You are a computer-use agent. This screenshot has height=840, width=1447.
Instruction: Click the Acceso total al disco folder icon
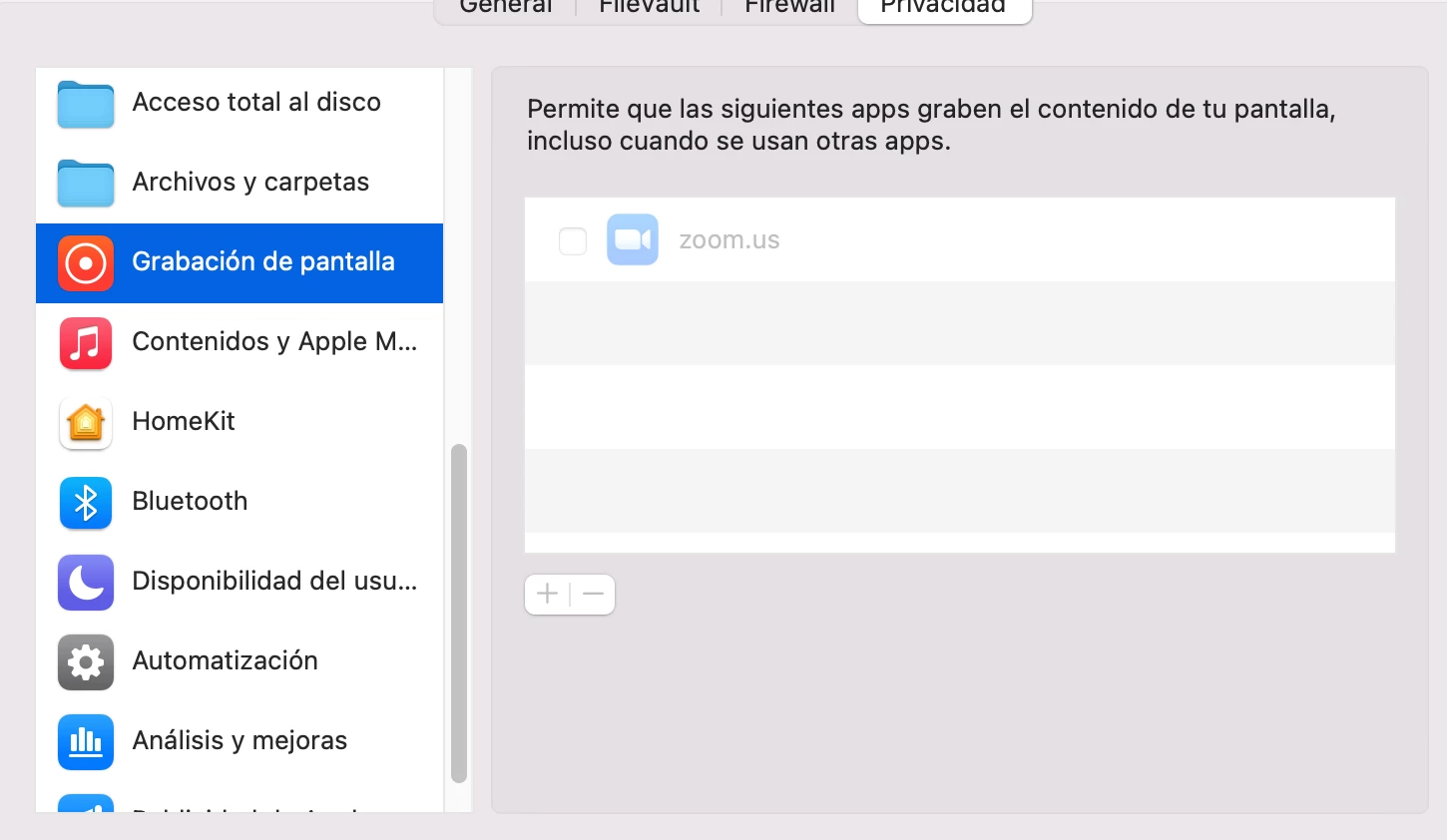click(x=86, y=104)
